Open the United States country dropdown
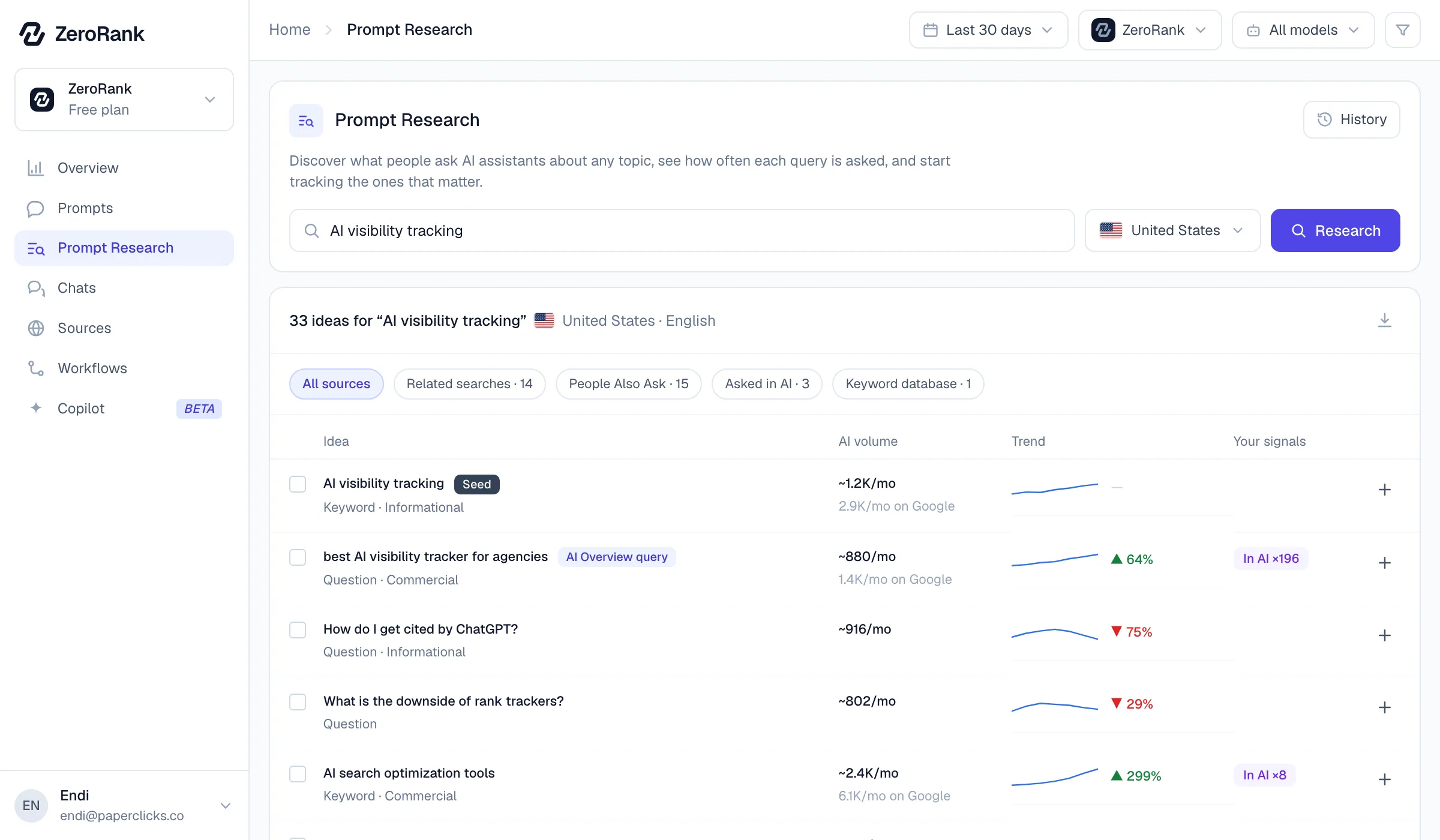 tap(1172, 230)
